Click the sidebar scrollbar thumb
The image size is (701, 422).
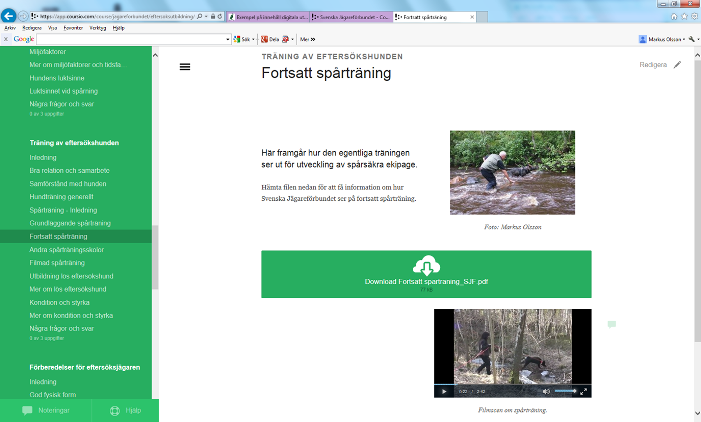point(155,257)
